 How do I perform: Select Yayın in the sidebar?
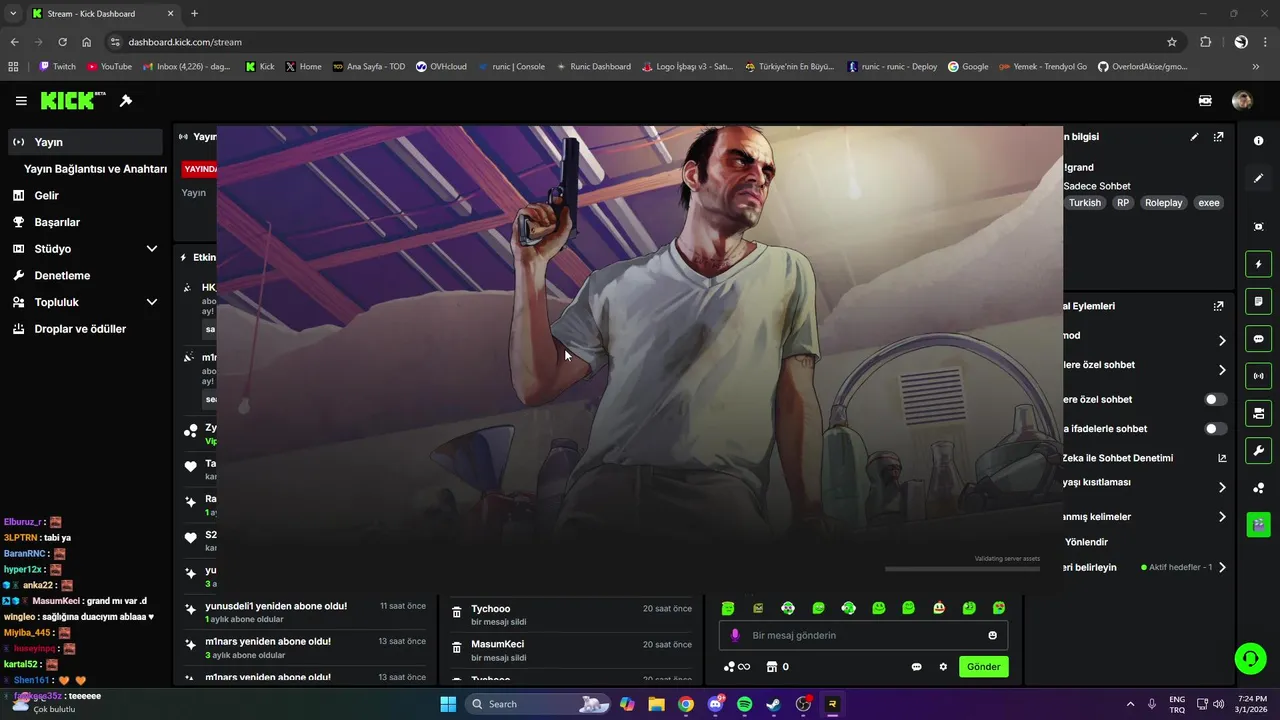pyautogui.click(x=85, y=142)
